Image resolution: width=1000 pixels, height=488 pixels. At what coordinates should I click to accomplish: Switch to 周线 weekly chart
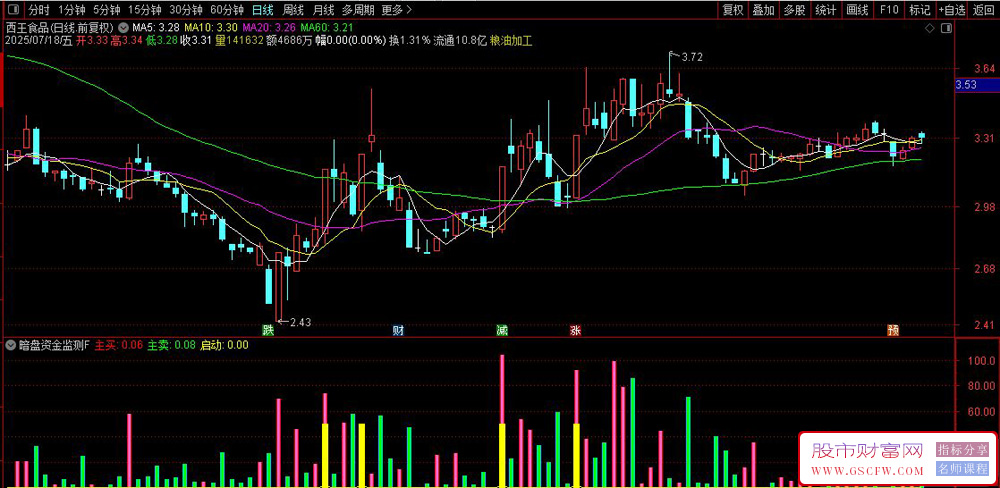293,10
